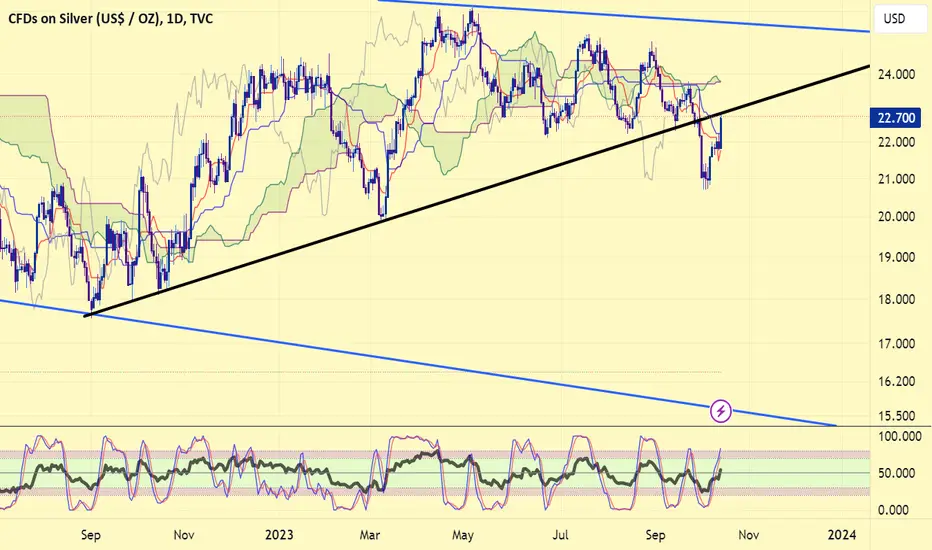
Task: Click the 2023 time axis label
Action: click(279, 535)
